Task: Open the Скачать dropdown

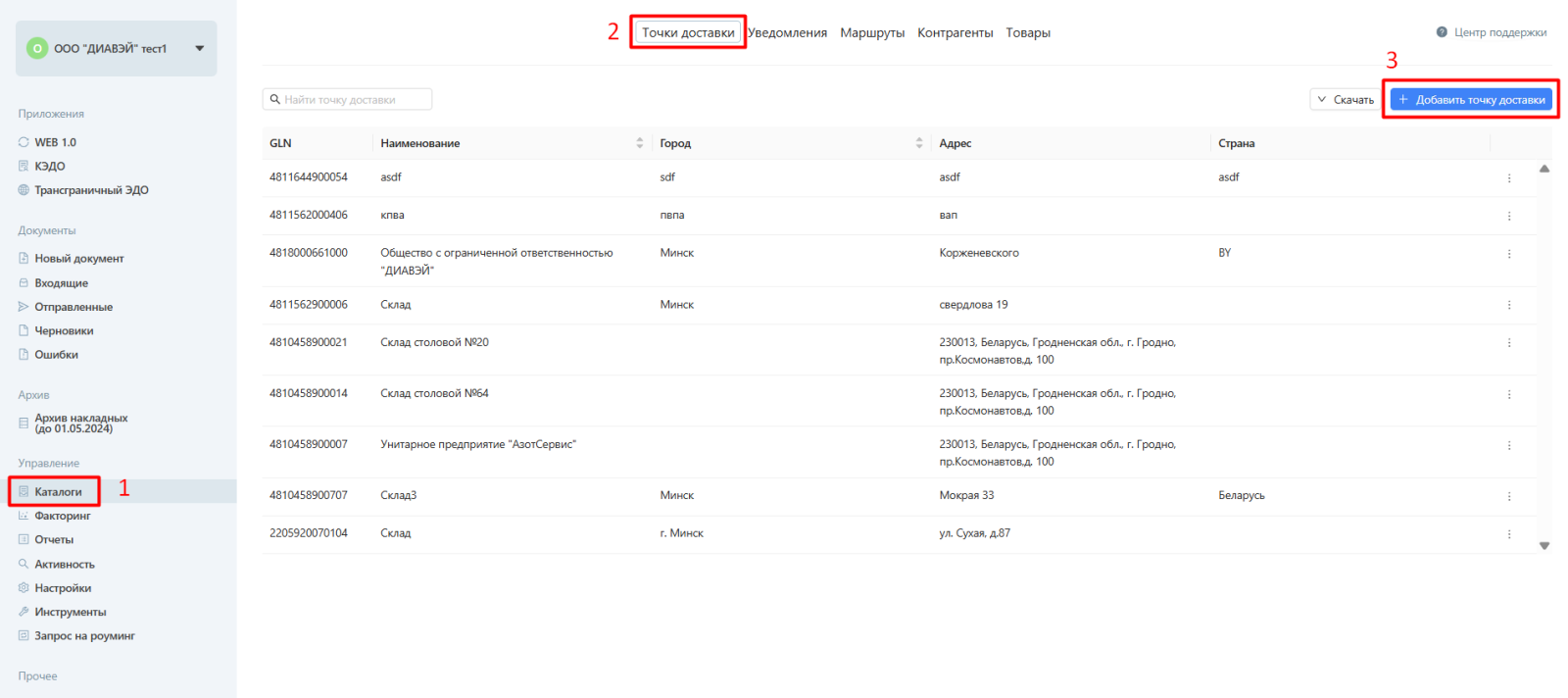Action: pos(1345,100)
